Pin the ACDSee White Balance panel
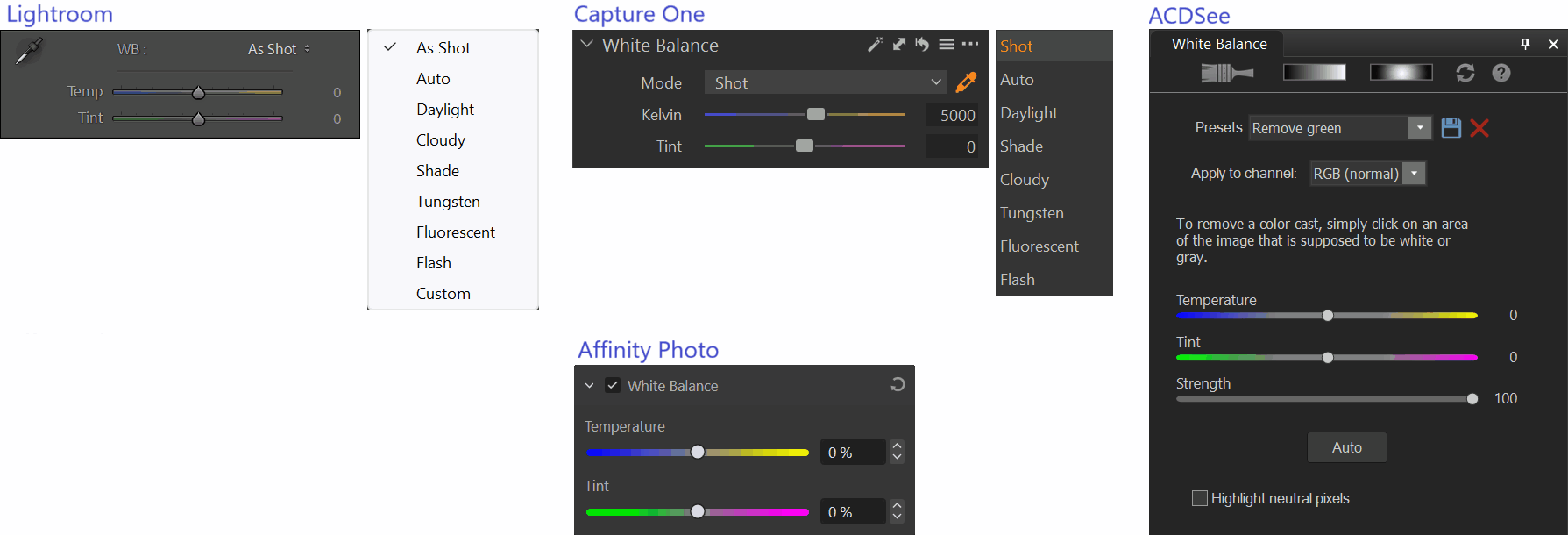Screen dimensions: 1568x535 [1525, 44]
